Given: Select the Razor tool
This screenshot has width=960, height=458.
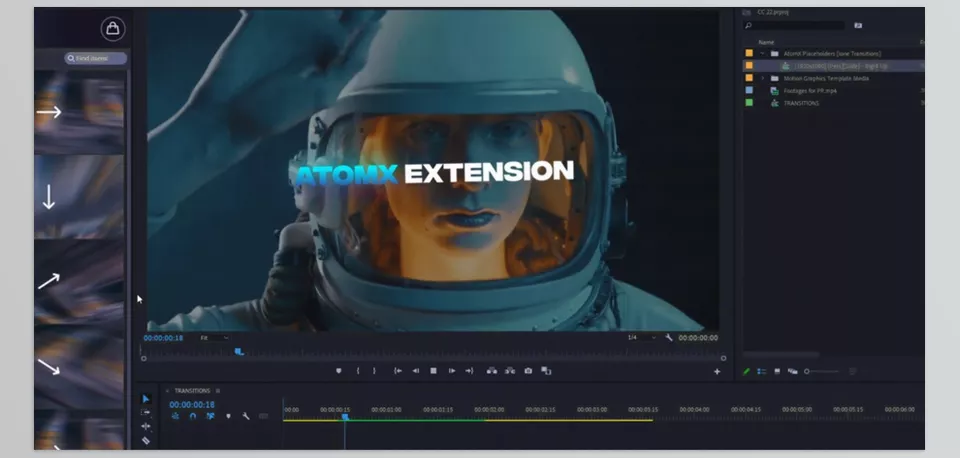Looking at the screenshot, I should pos(146,440).
